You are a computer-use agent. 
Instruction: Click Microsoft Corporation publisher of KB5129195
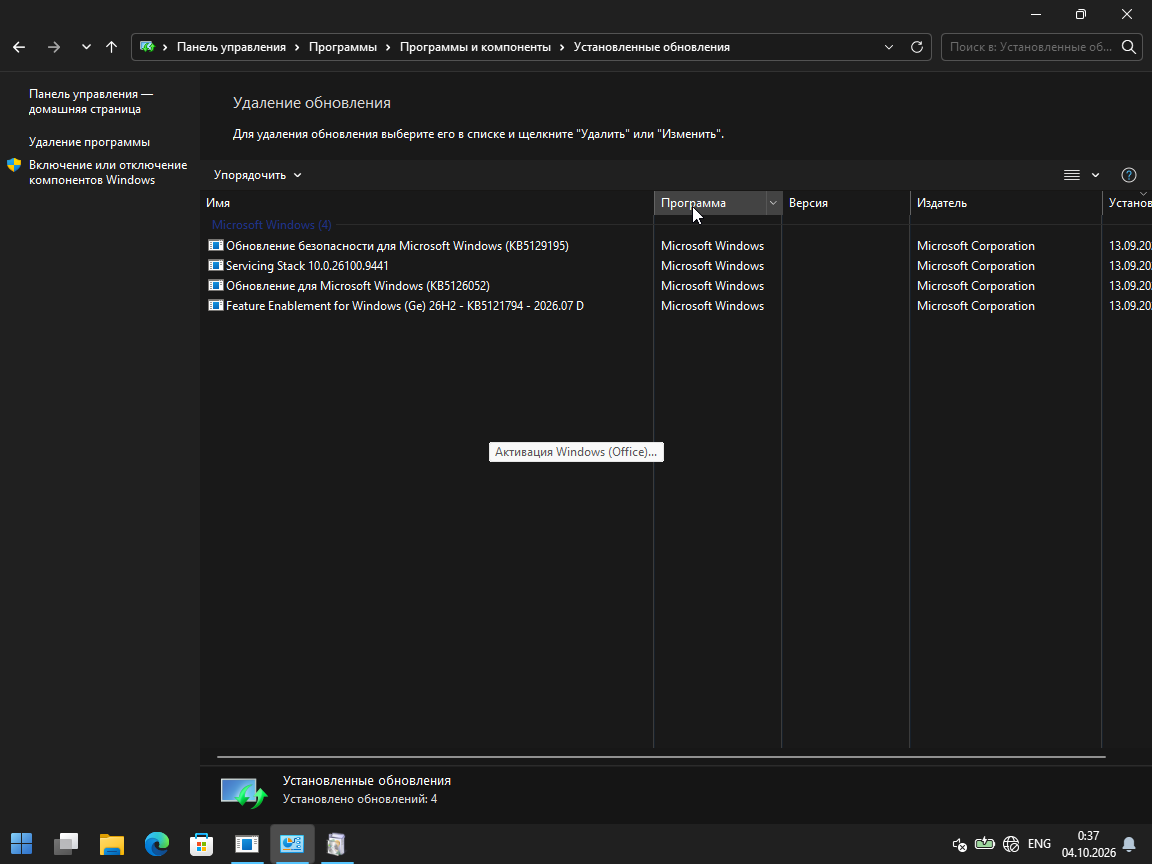(976, 245)
